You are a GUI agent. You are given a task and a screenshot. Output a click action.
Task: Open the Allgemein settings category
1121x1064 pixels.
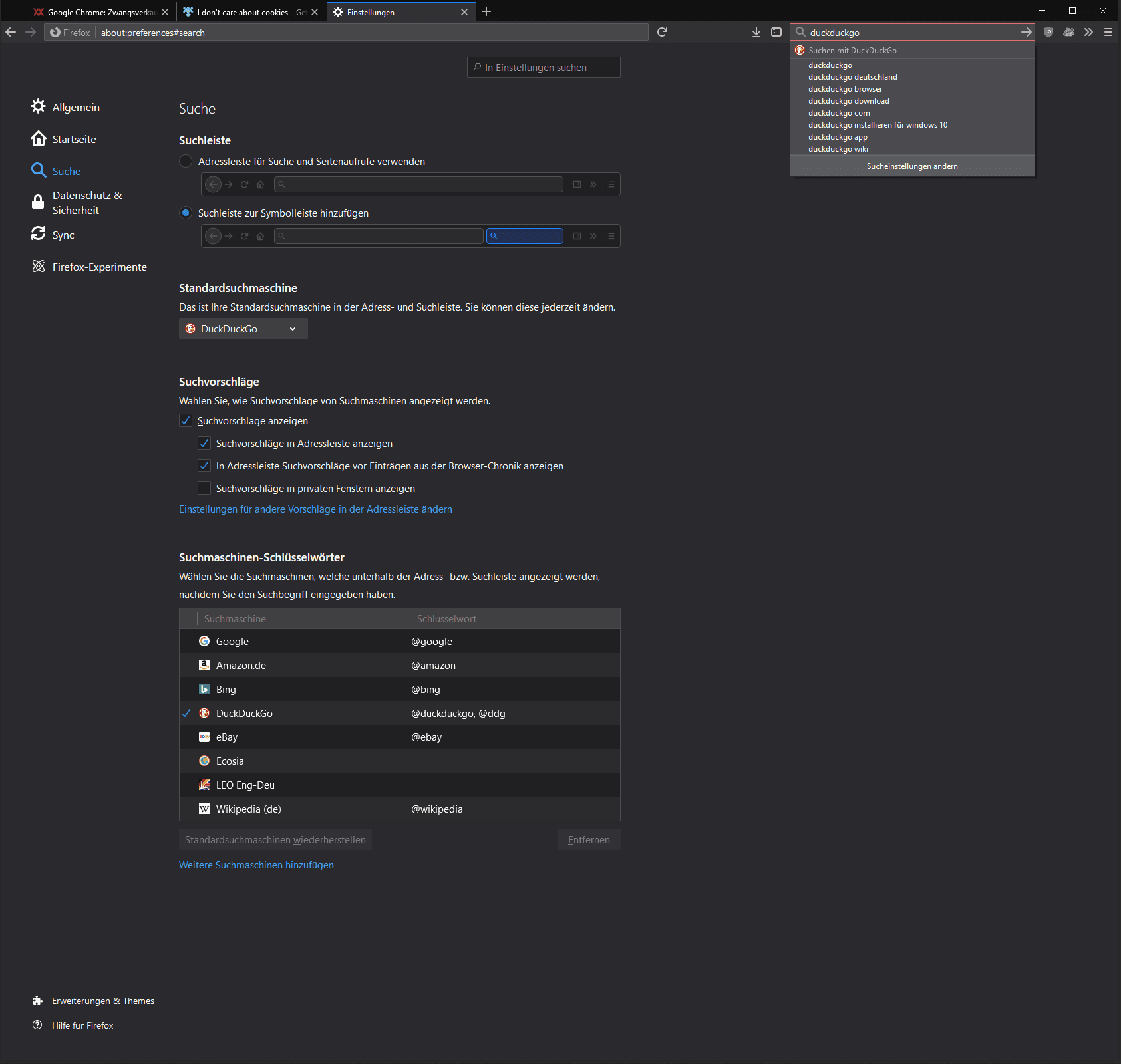coord(66,107)
